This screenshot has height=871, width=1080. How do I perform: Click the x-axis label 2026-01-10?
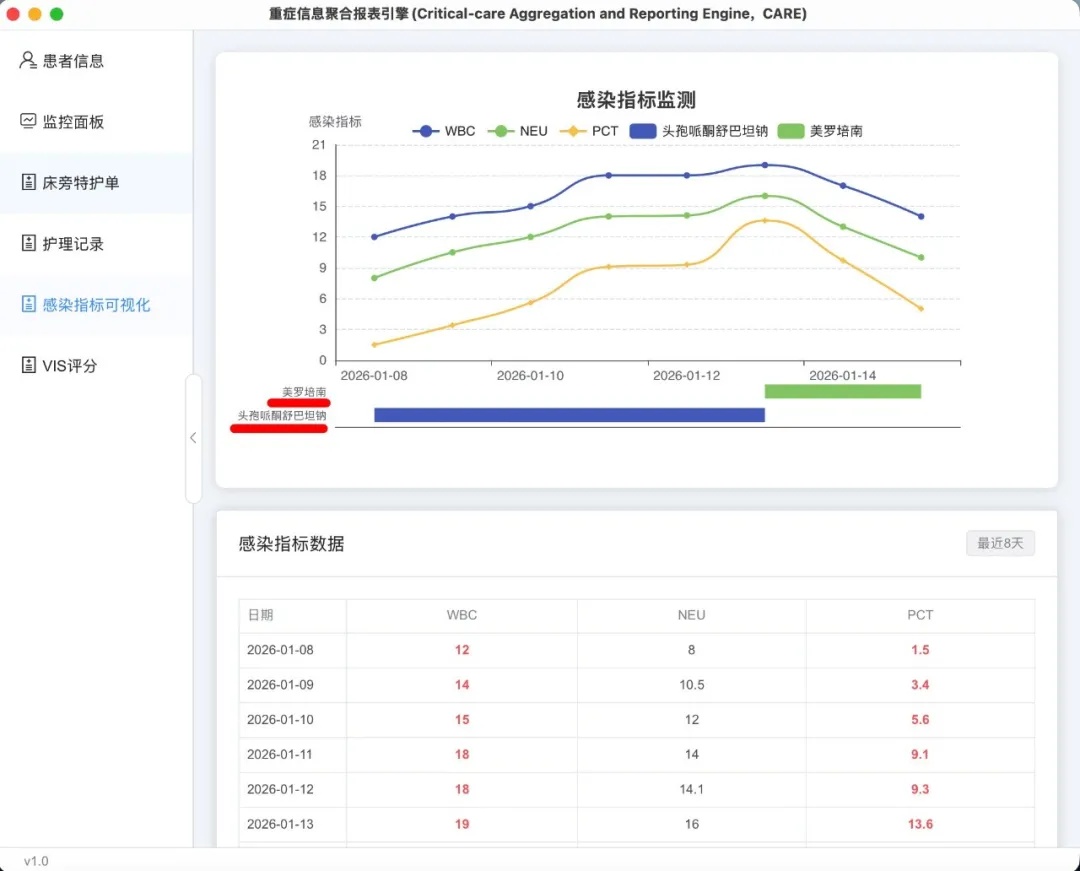pyautogui.click(x=530, y=375)
